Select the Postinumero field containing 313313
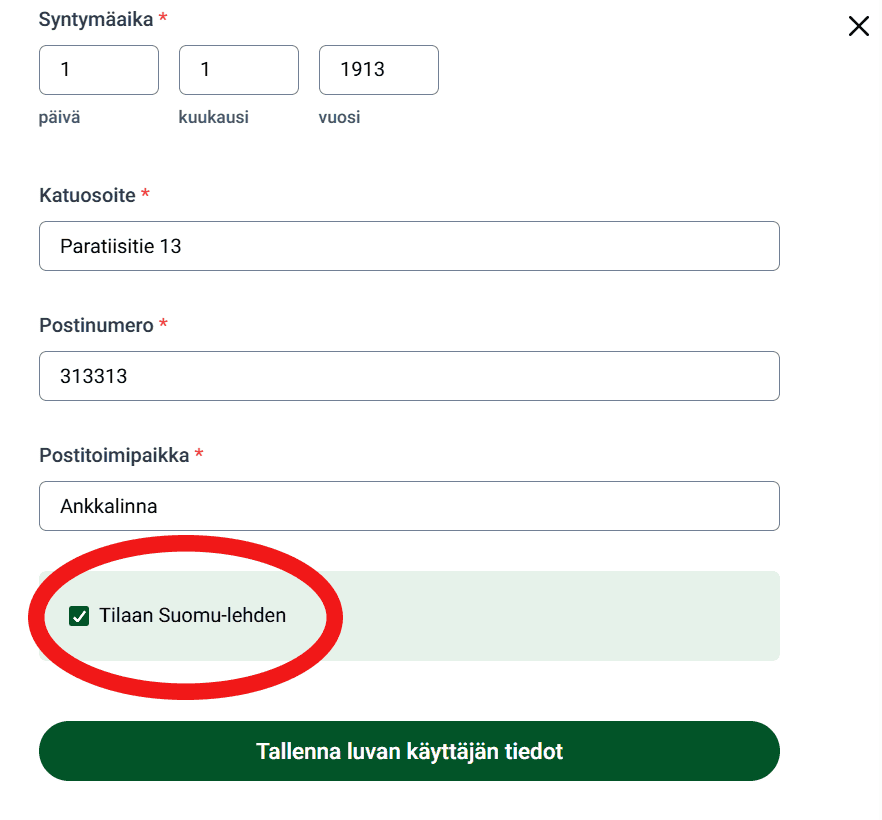Image resolution: width=882 pixels, height=820 pixels. pos(409,375)
